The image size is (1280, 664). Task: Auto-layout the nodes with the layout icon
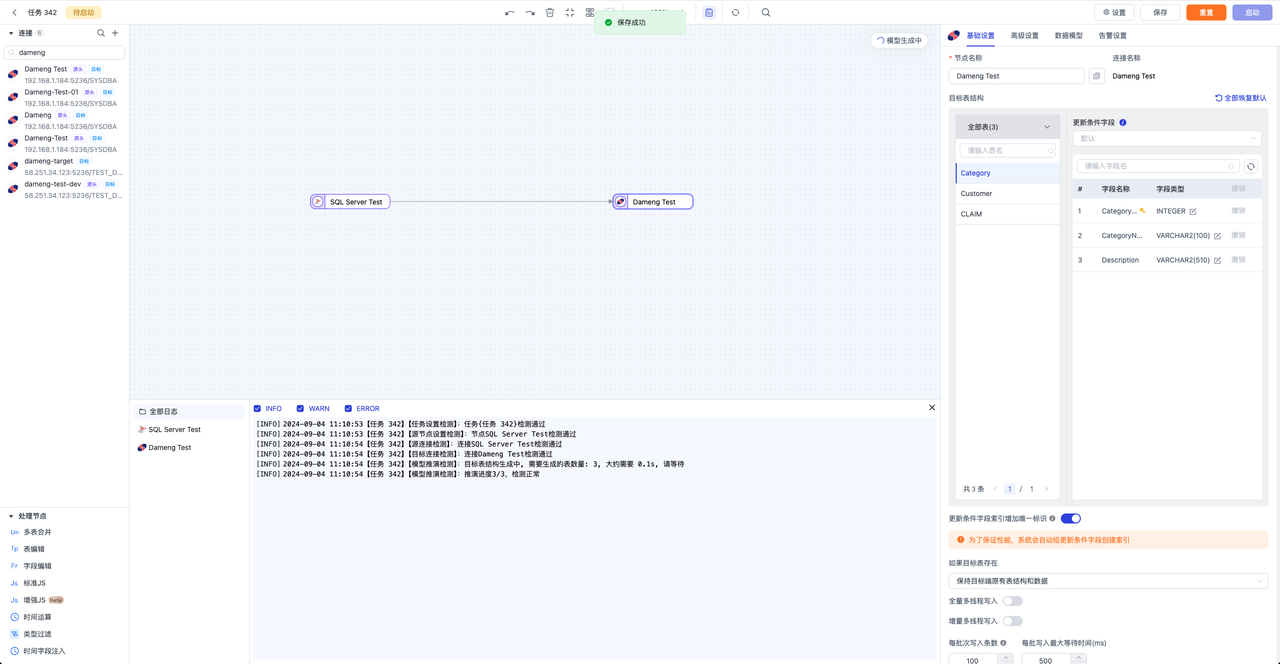(x=590, y=13)
